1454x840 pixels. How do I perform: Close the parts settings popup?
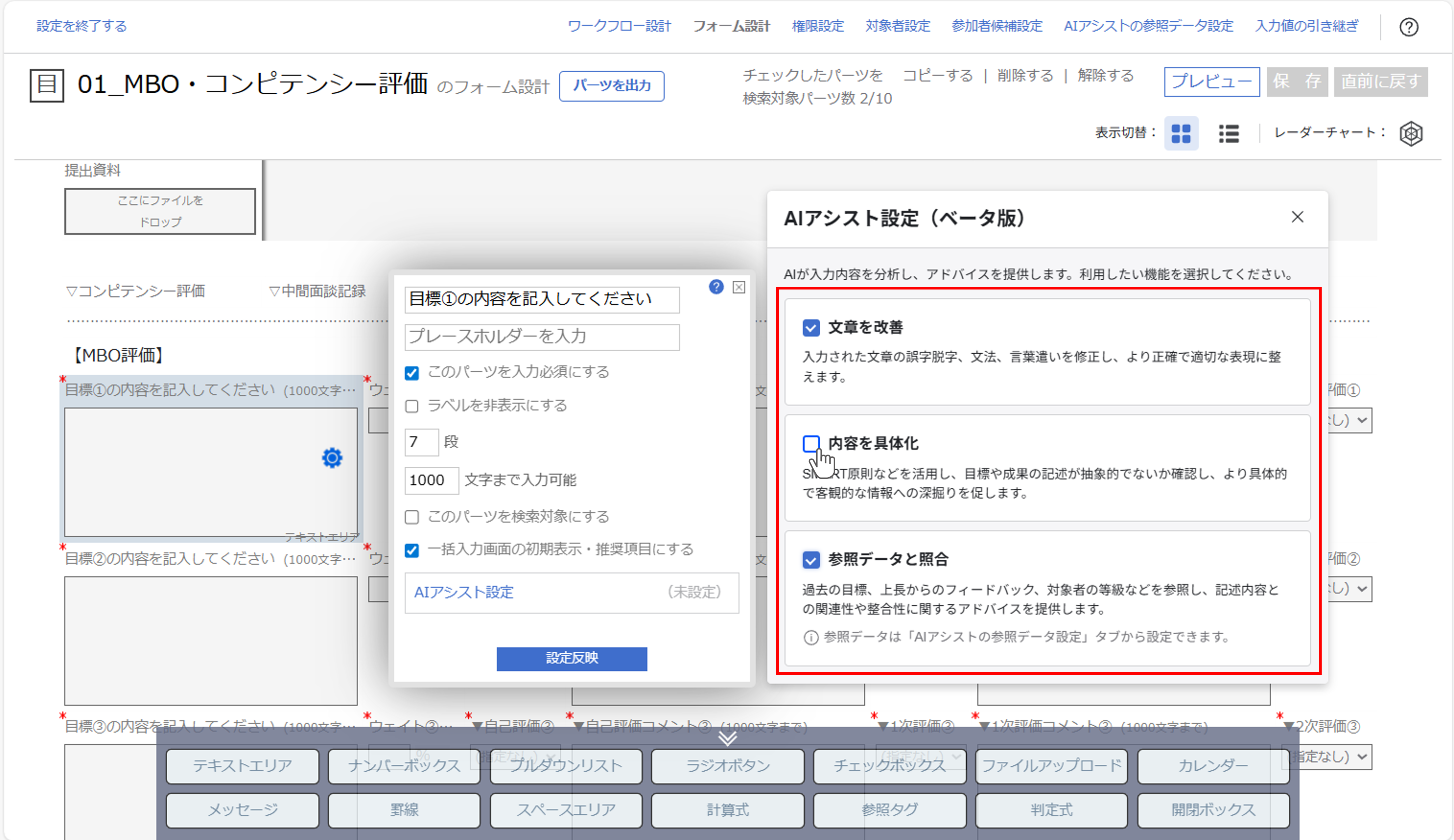739,287
